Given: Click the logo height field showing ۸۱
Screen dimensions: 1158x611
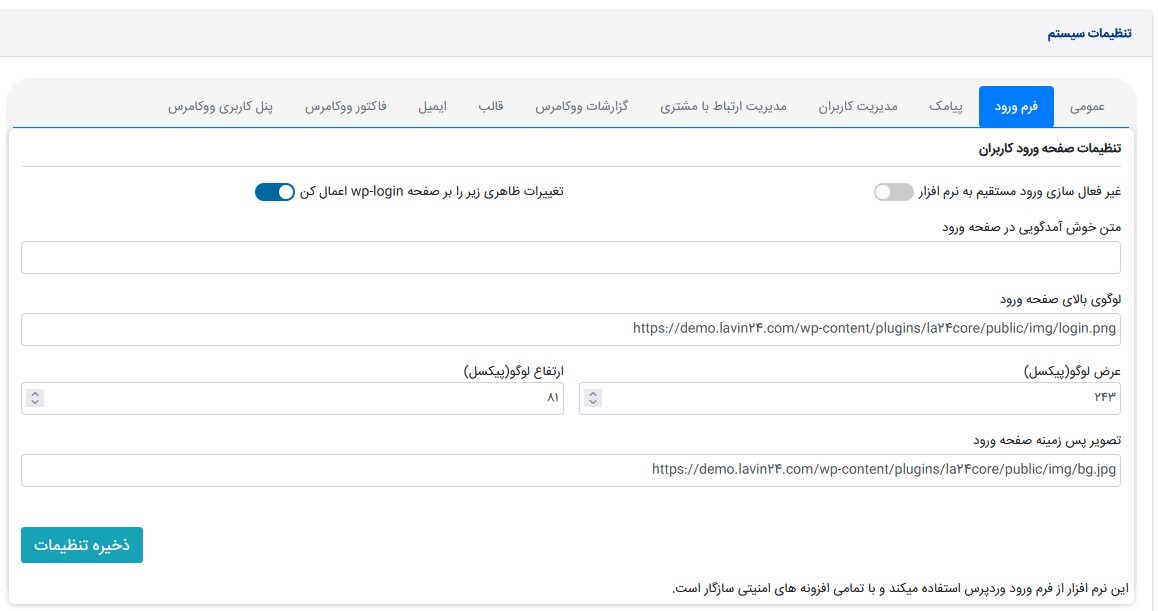Looking at the screenshot, I should (300, 398).
